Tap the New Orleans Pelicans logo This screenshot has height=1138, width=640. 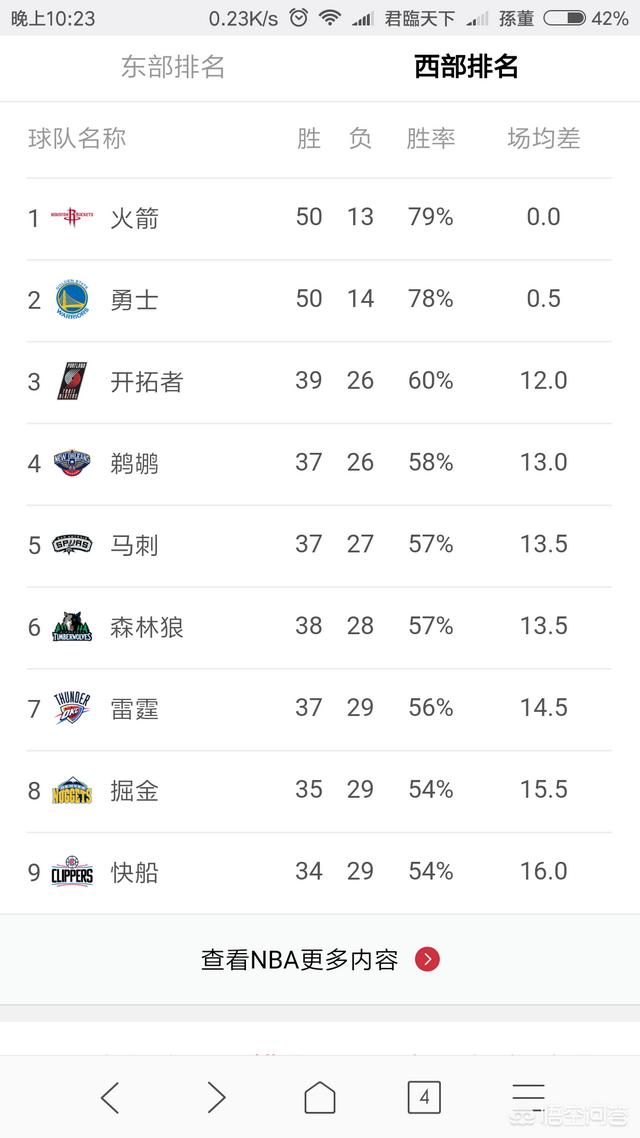[72, 463]
